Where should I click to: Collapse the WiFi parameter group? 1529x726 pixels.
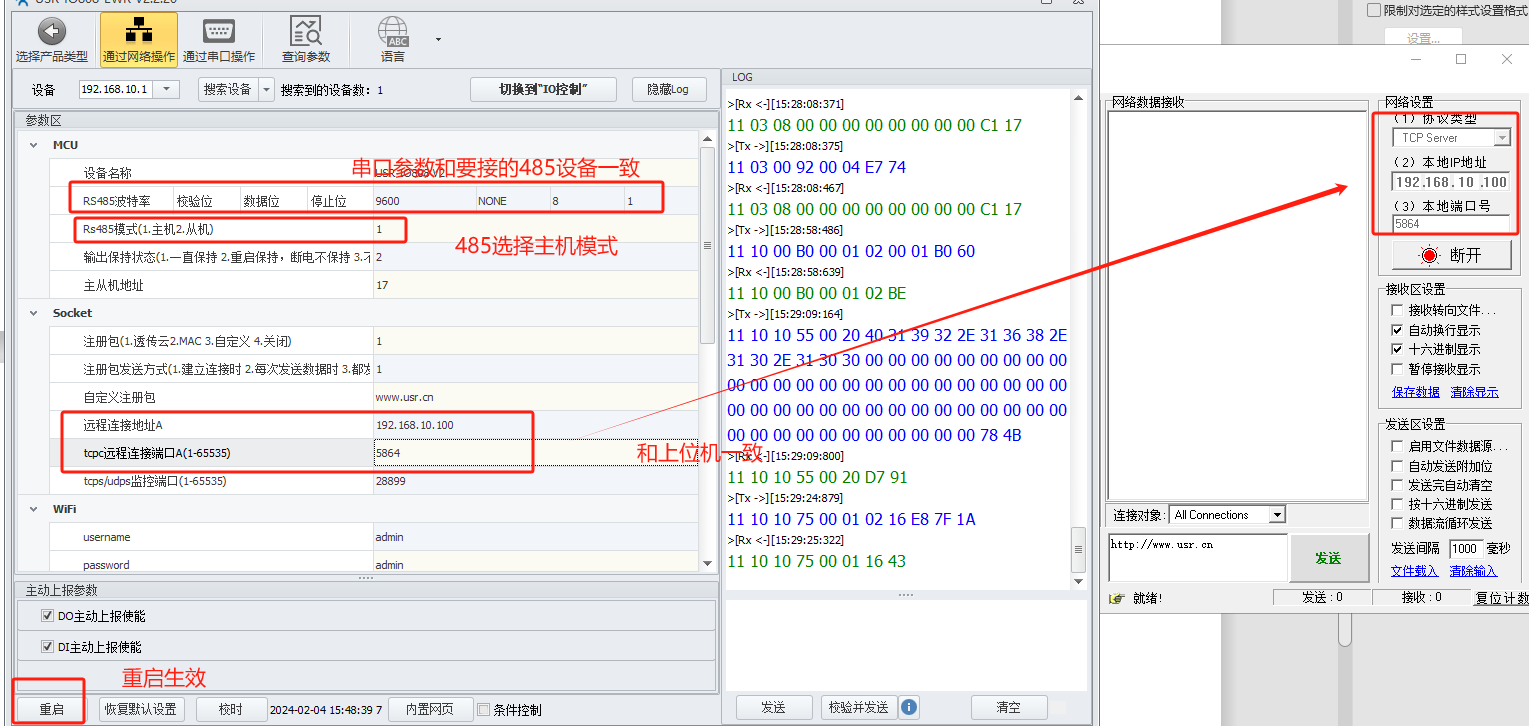35,509
